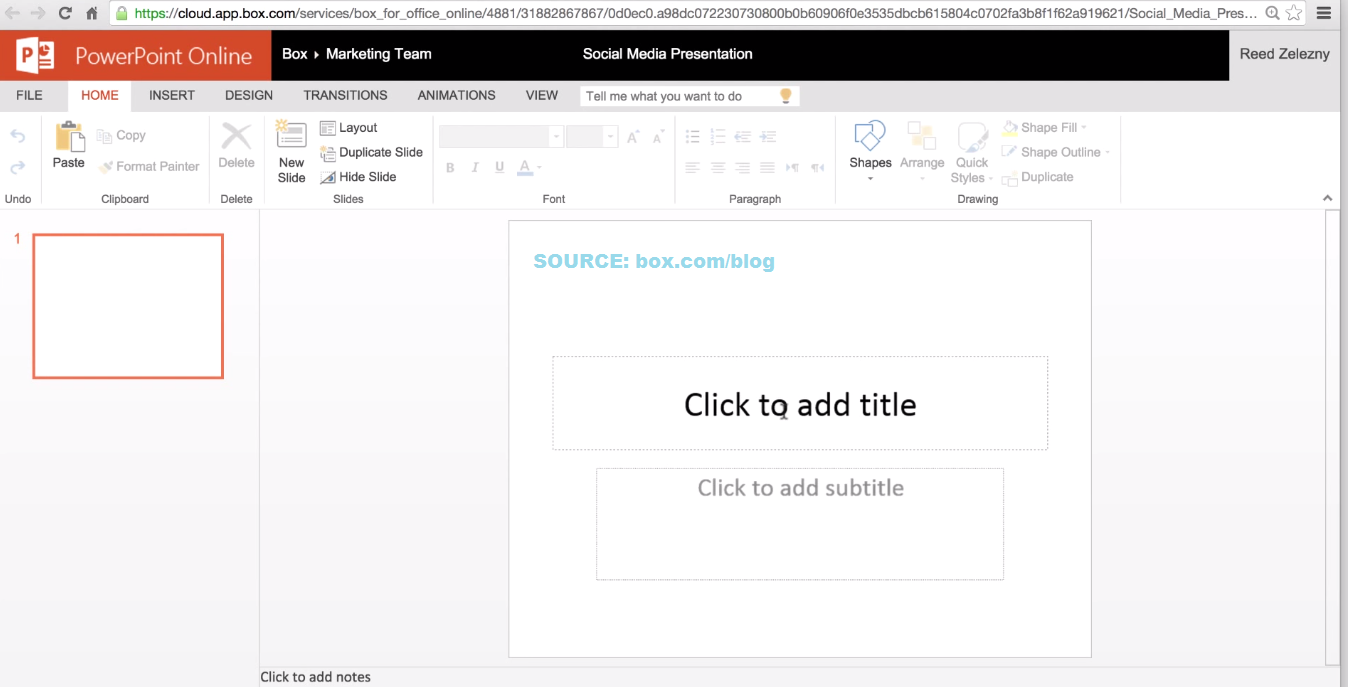Collapse the ribbon with the chevron
Image resolution: width=1366 pixels, height=687 pixels.
(1328, 198)
